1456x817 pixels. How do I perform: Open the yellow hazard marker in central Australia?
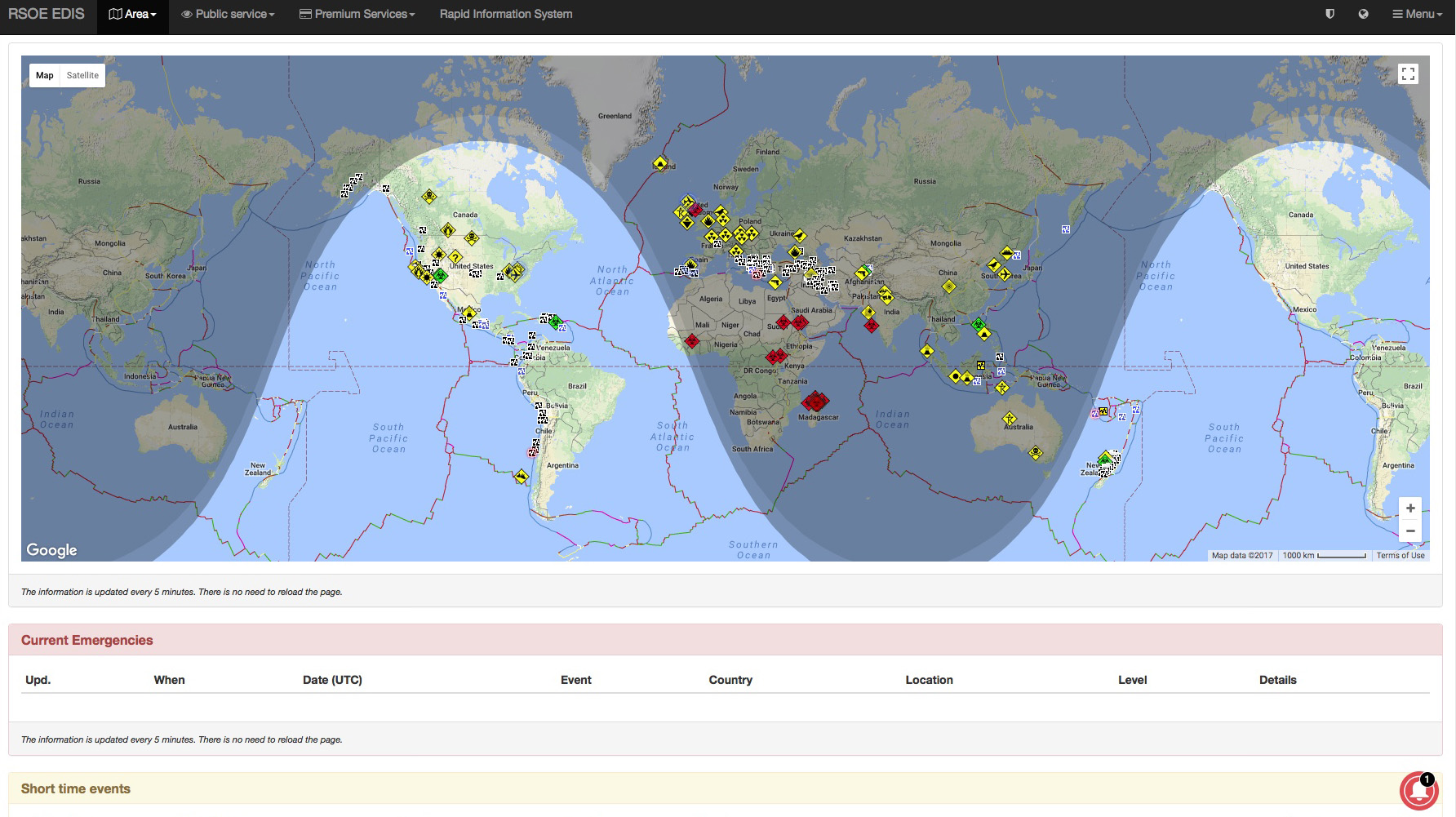pos(1010,419)
